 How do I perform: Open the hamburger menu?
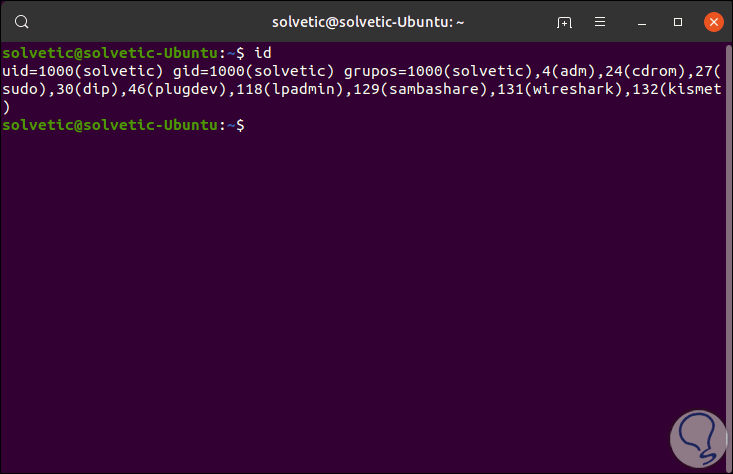(600, 22)
